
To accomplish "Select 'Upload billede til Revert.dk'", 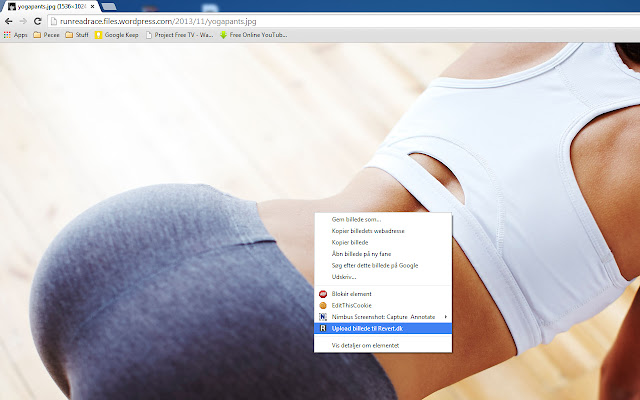I will 383,328.
